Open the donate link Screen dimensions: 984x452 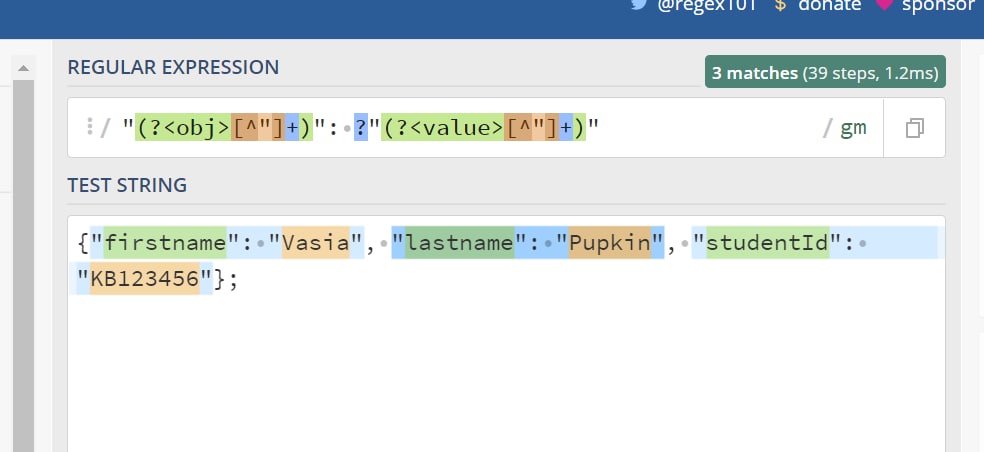pos(830,6)
